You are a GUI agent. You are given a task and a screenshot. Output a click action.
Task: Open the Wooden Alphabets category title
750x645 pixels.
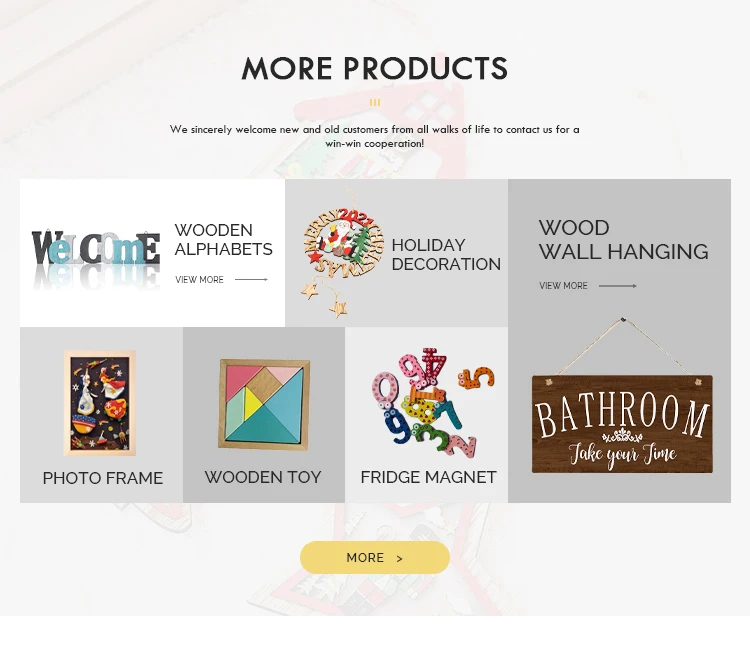[223, 240]
